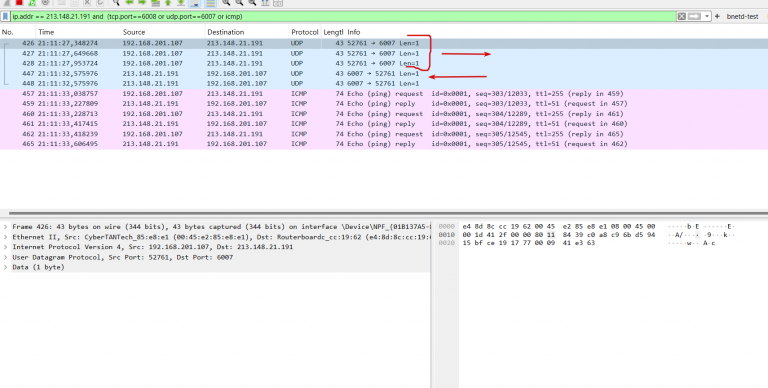This screenshot has height=388, width=768.
Task: Restart the current capture with the green icon
Action: click(x=32, y=2)
